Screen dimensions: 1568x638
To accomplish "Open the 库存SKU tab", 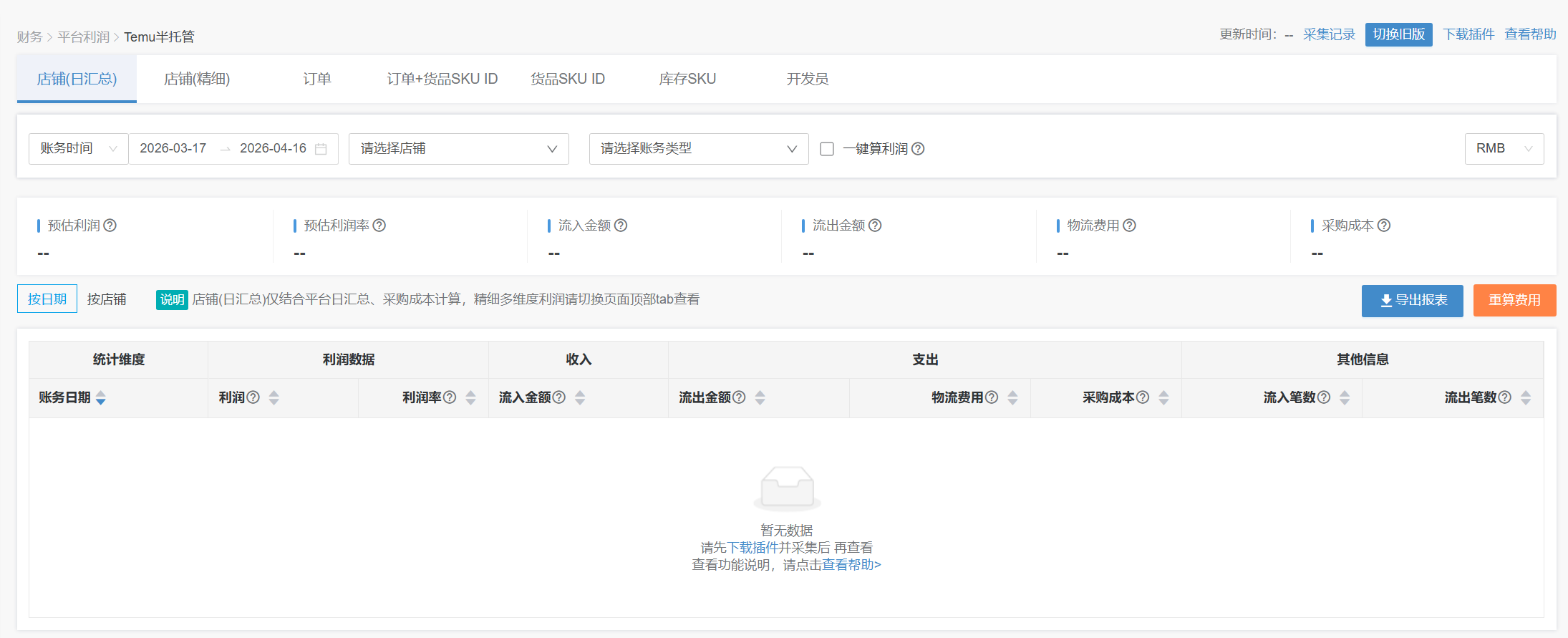I will pos(687,79).
